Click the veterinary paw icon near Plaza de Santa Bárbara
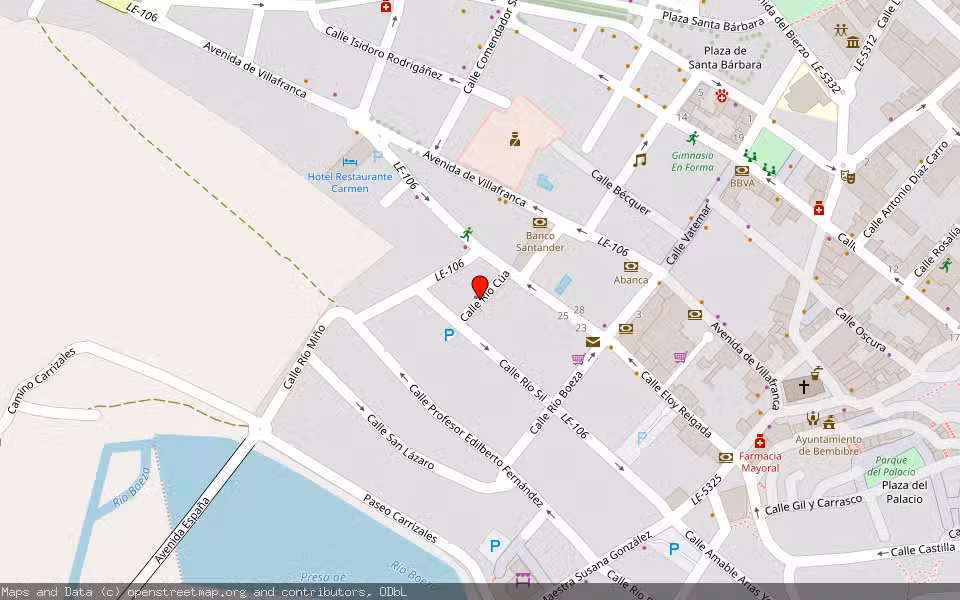 click(x=722, y=96)
